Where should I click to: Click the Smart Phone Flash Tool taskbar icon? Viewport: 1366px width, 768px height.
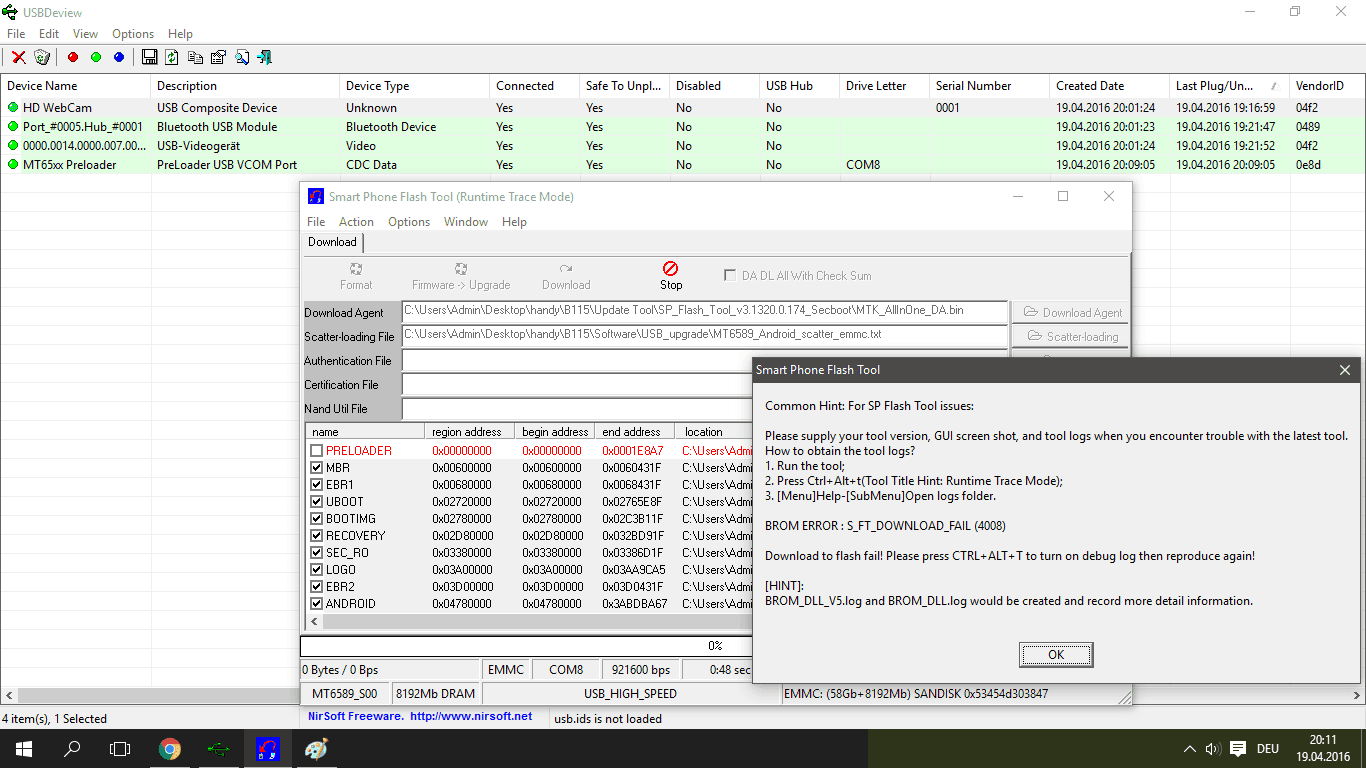(267, 748)
